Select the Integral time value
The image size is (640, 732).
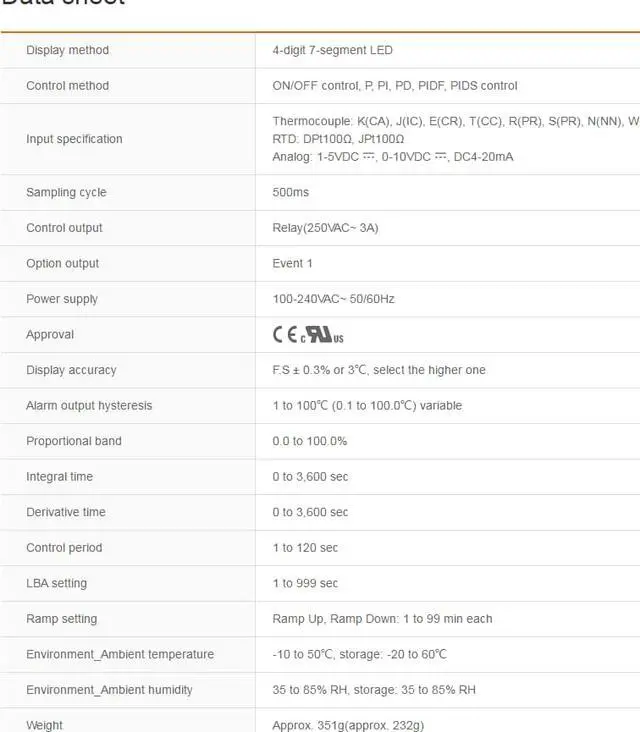310,477
